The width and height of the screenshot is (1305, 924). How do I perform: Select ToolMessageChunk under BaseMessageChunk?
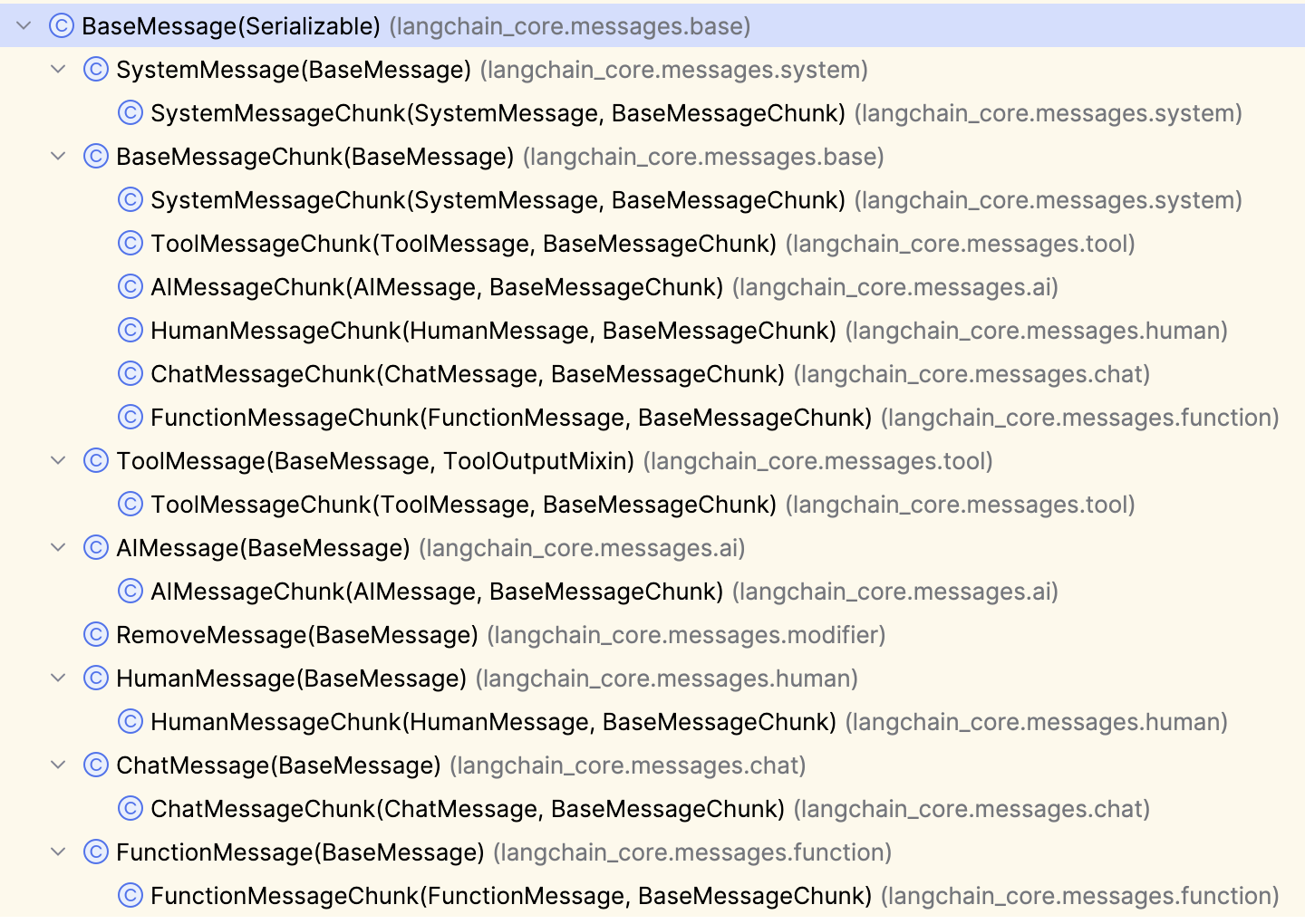[462, 244]
